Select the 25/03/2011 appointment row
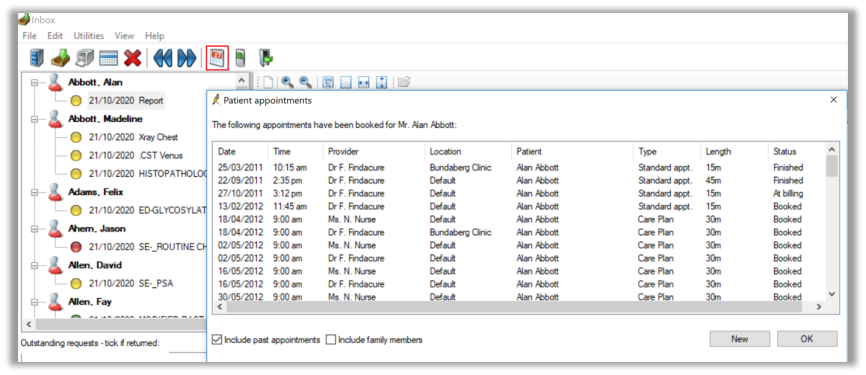The width and height of the screenshot is (866, 375). point(520,167)
